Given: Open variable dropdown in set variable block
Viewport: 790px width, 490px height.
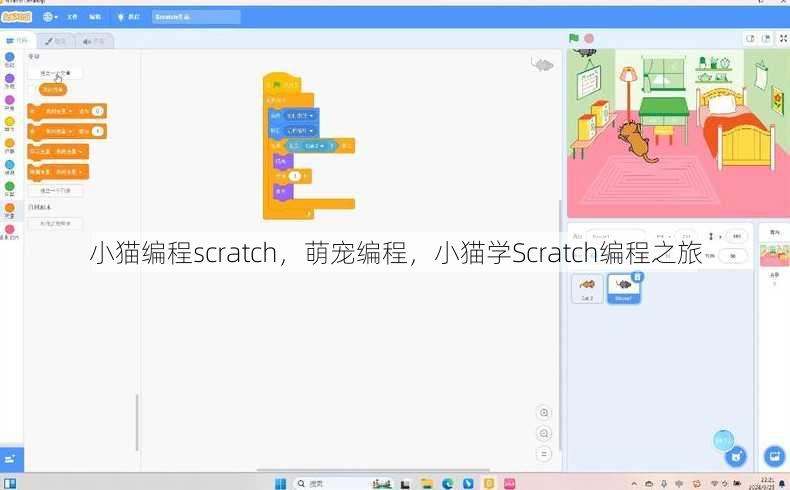Looking at the screenshot, I should click(59, 111).
